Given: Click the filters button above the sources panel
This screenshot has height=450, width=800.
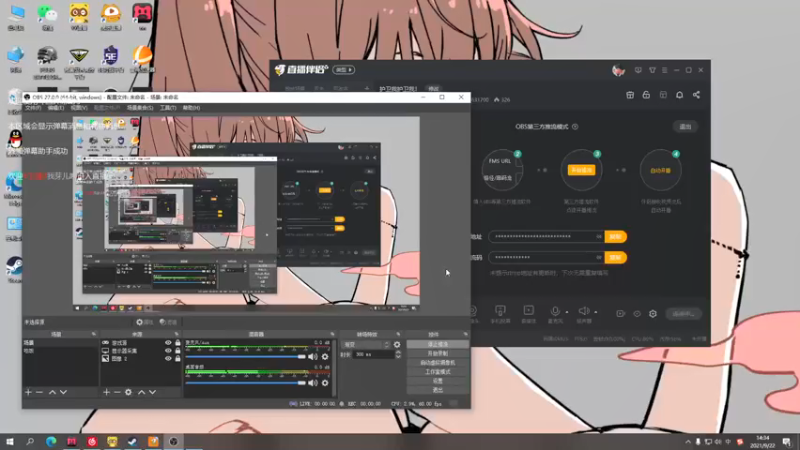Looking at the screenshot, I should (x=168, y=322).
